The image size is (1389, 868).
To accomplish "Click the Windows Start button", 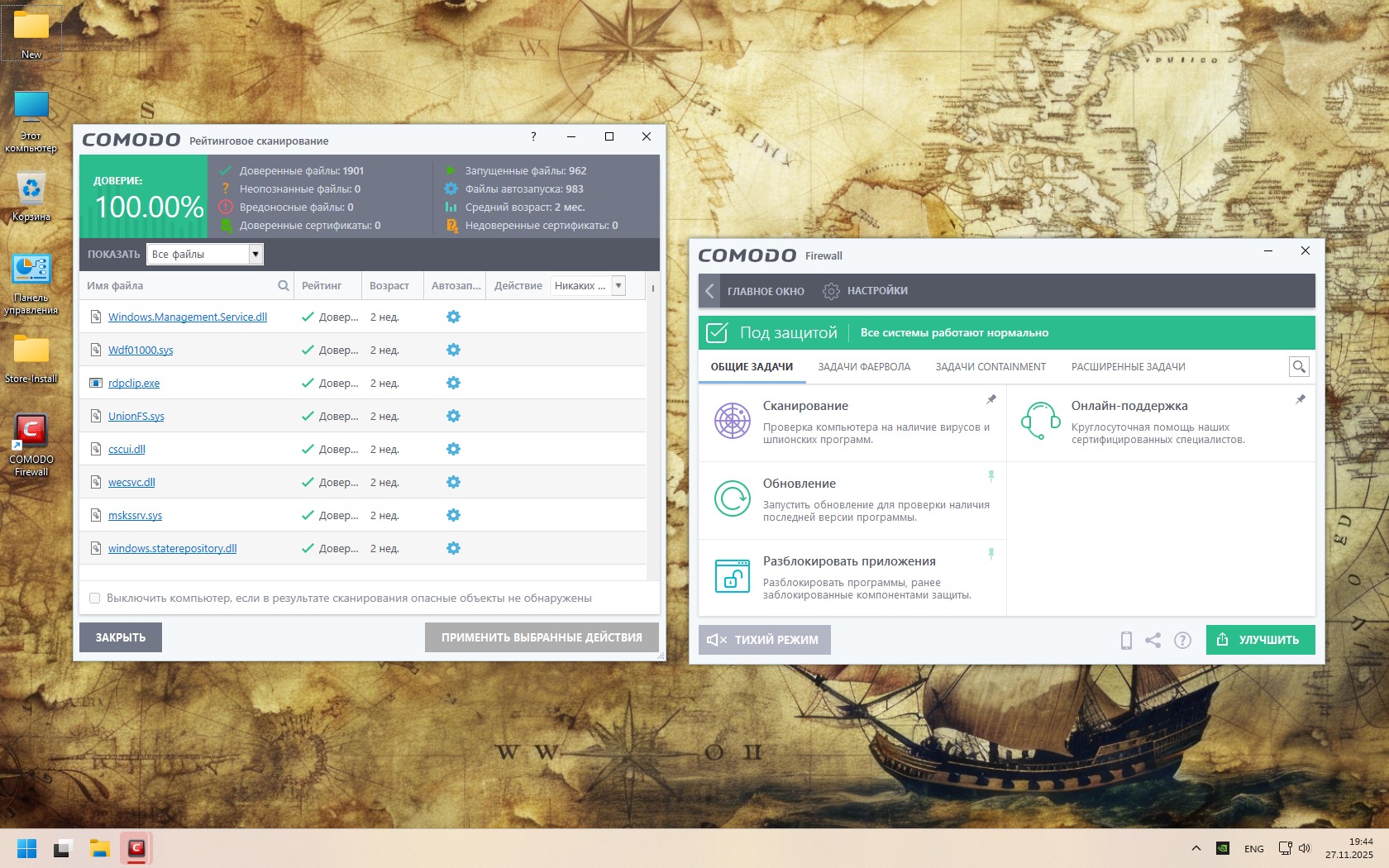I will [27, 848].
